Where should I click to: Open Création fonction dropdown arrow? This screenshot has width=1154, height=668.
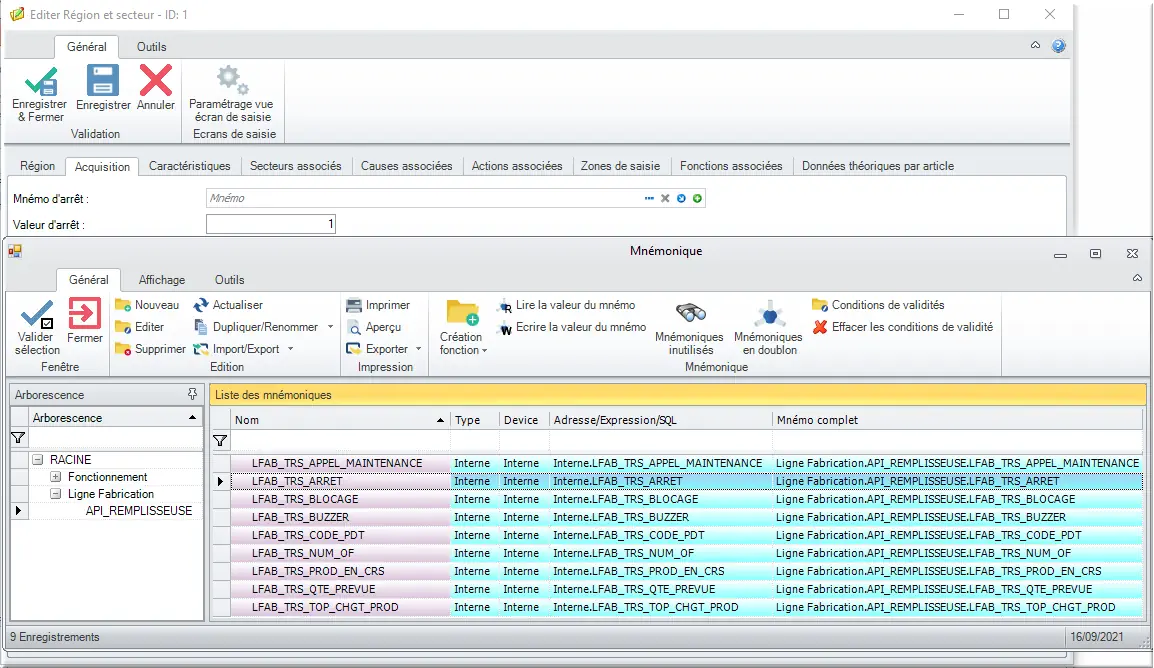click(484, 351)
